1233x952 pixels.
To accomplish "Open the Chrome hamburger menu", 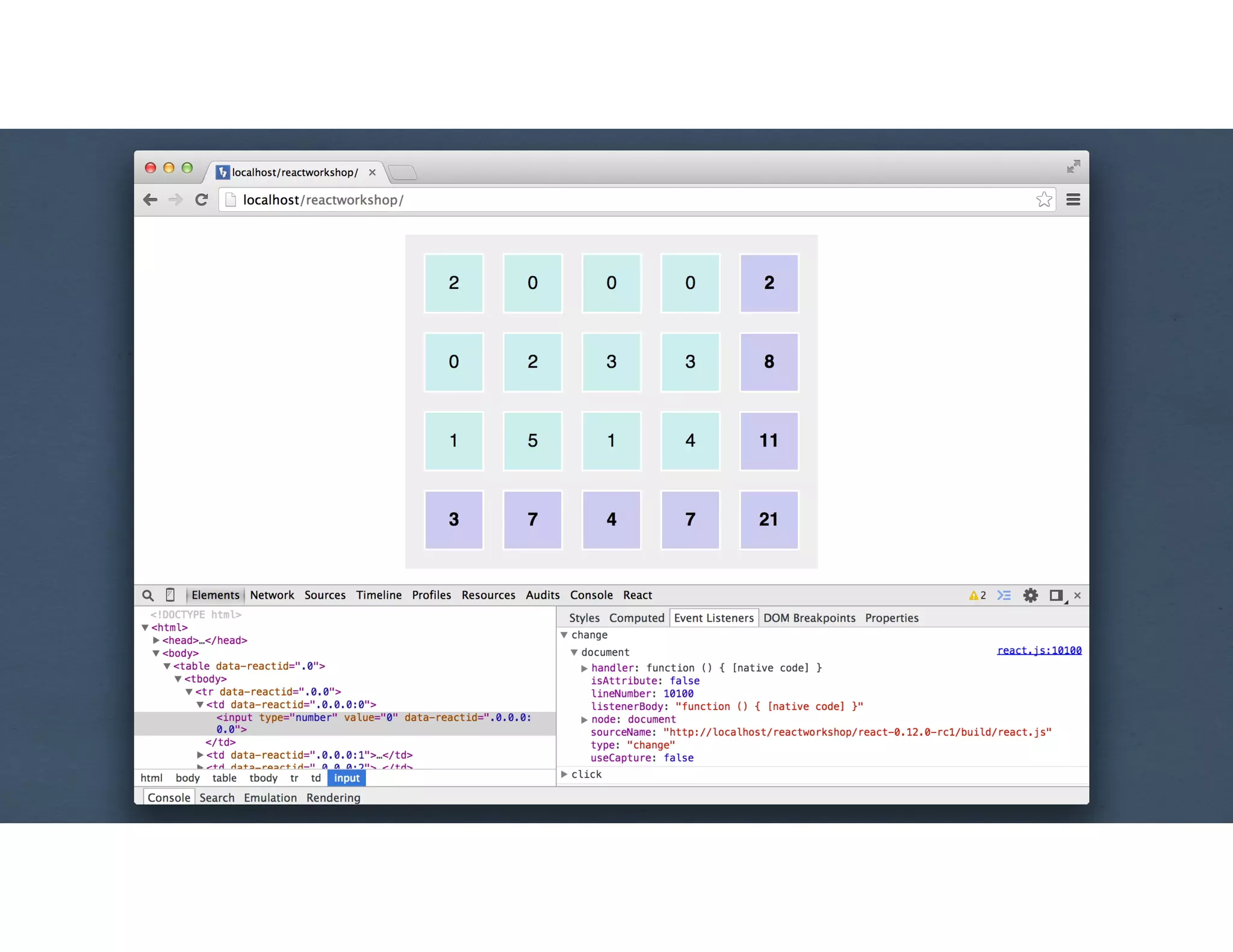I will pyautogui.click(x=1073, y=200).
